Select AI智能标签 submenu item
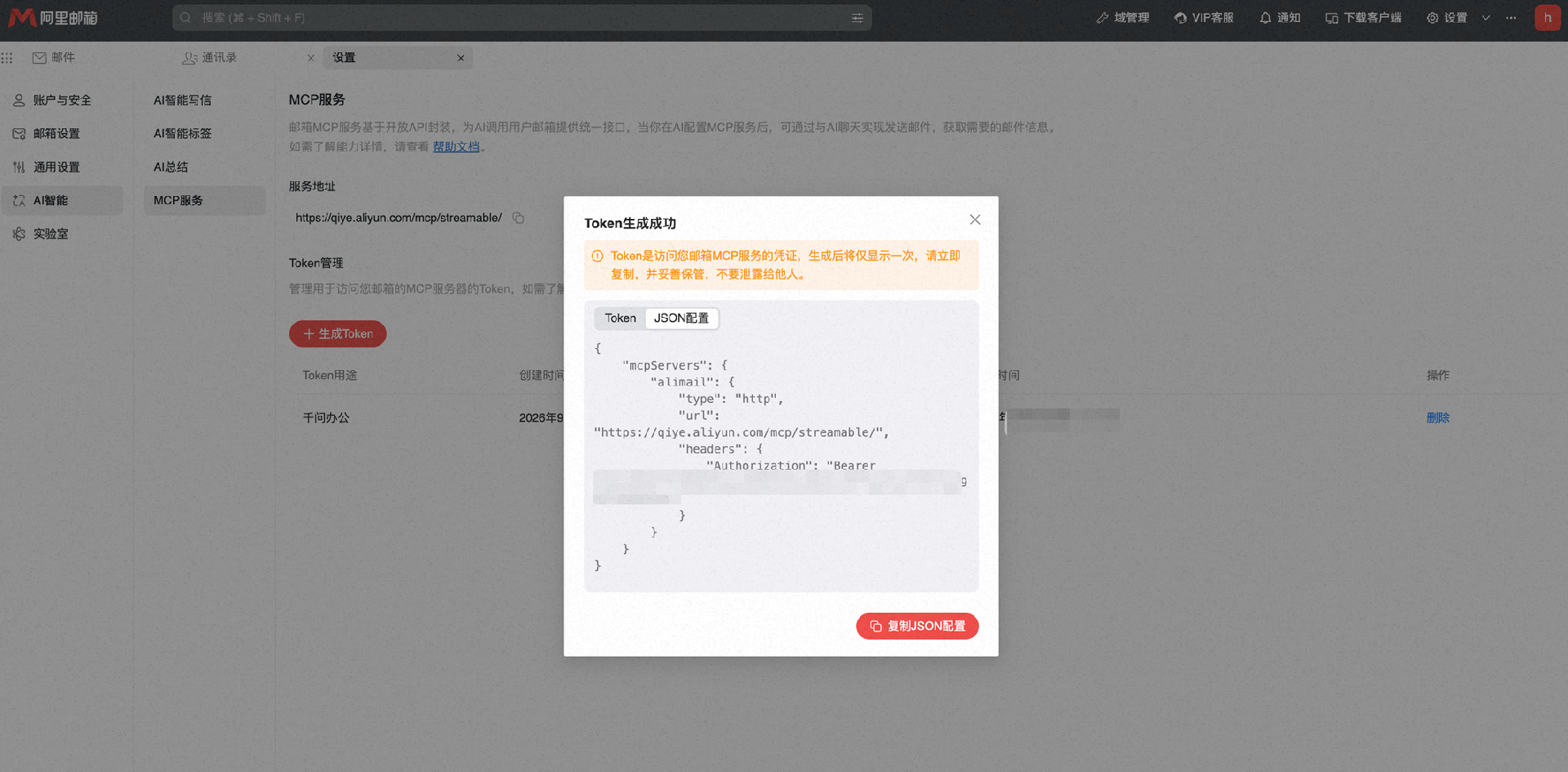Viewport: 1568px width, 772px height. pos(204,134)
